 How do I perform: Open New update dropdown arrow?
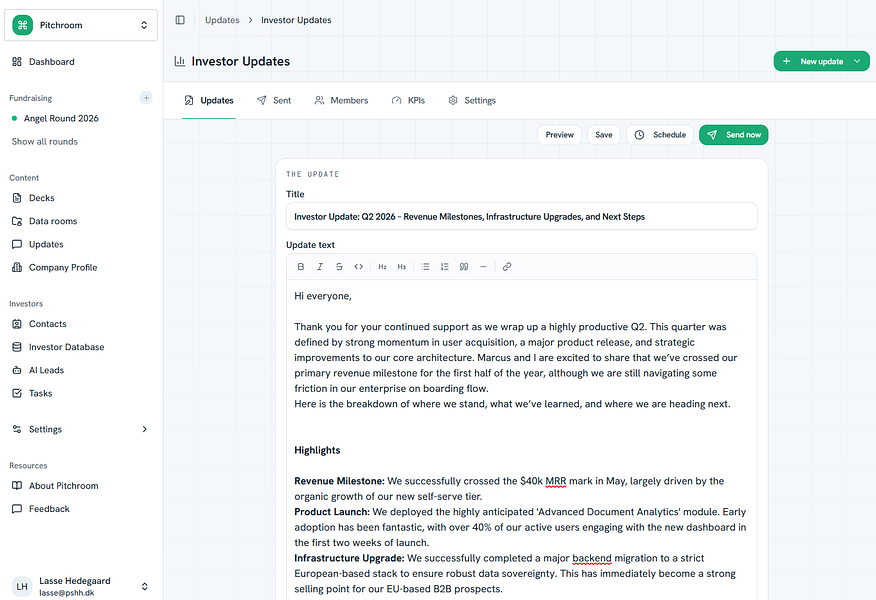858,61
